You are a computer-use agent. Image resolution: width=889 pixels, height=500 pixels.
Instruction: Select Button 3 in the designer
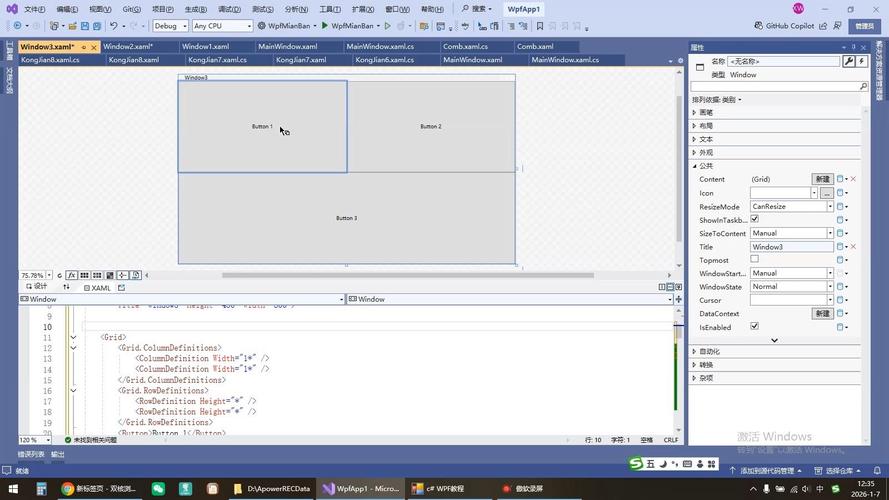346,218
